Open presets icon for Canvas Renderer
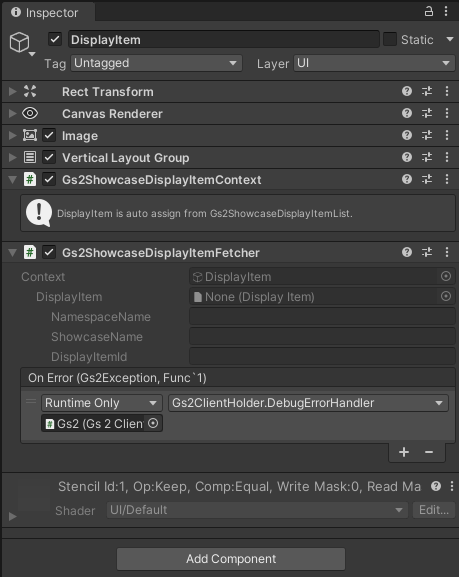 pos(427,113)
